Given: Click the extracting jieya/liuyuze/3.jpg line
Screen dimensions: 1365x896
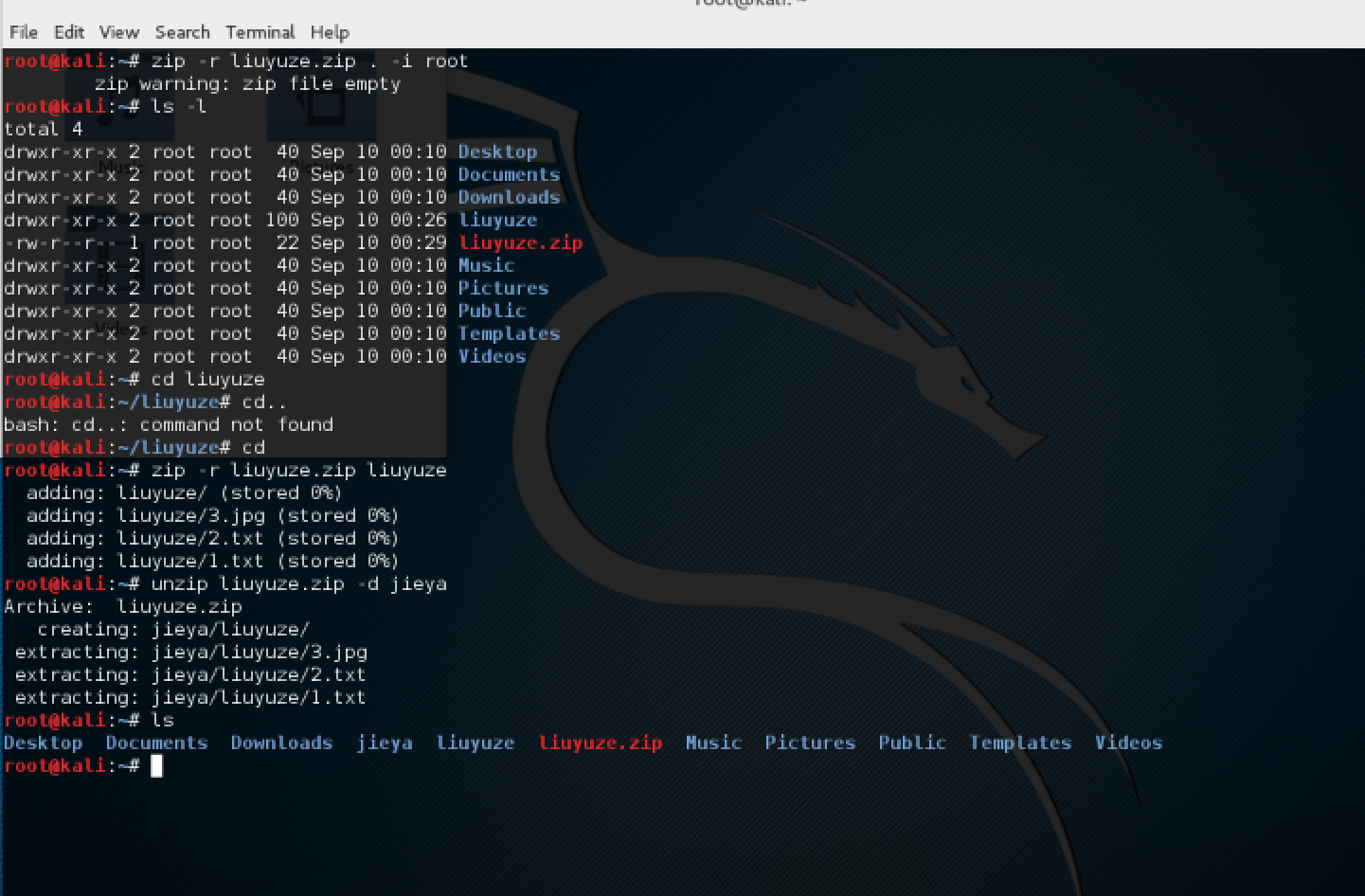Looking at the screenshot, I should 191,653.
